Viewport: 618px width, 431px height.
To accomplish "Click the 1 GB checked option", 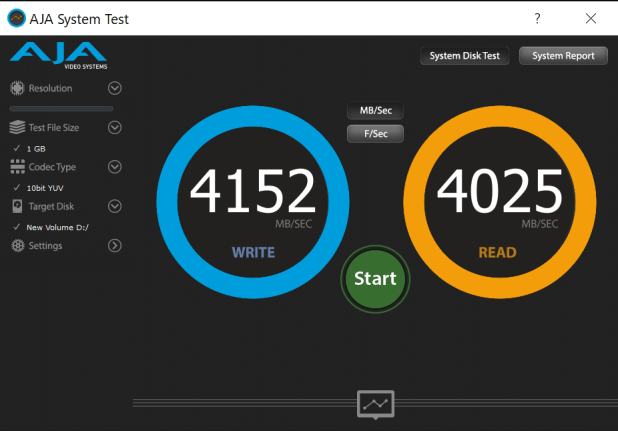I will click(30, 149).
